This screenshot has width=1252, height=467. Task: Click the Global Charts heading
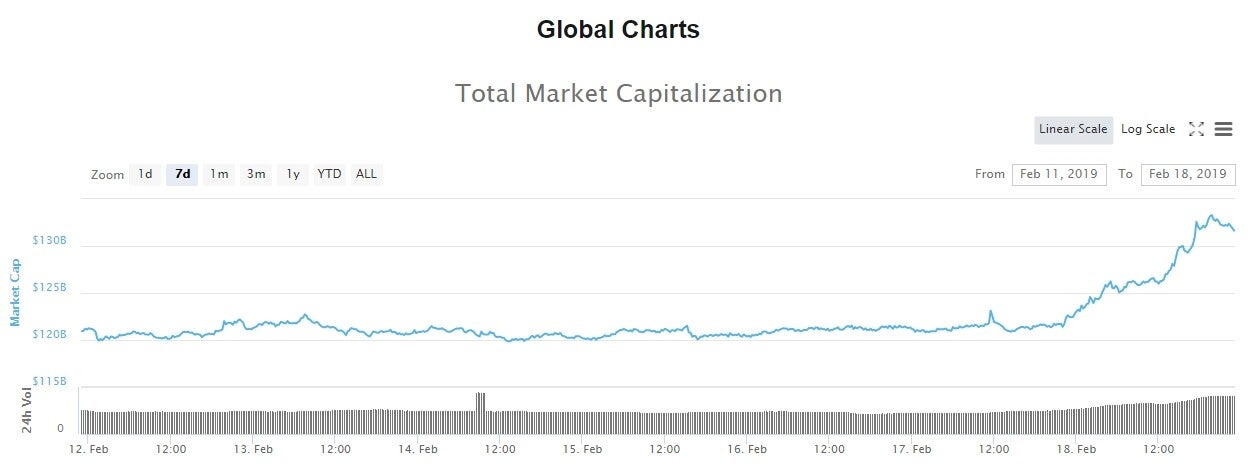tap(618, 30)
